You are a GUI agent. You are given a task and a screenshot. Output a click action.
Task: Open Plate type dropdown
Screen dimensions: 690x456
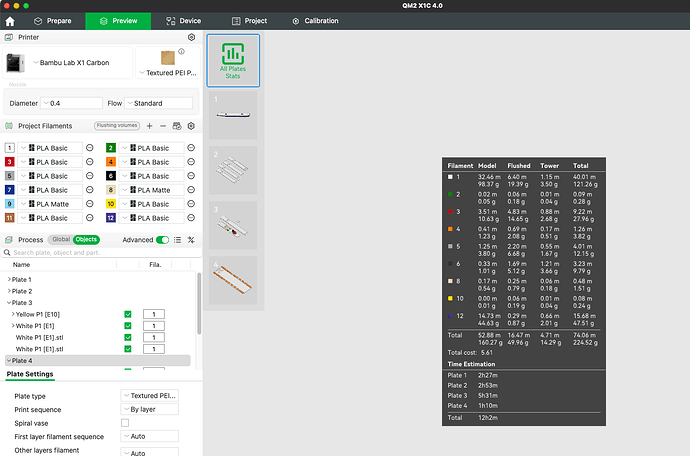click(x=150, y=396)
